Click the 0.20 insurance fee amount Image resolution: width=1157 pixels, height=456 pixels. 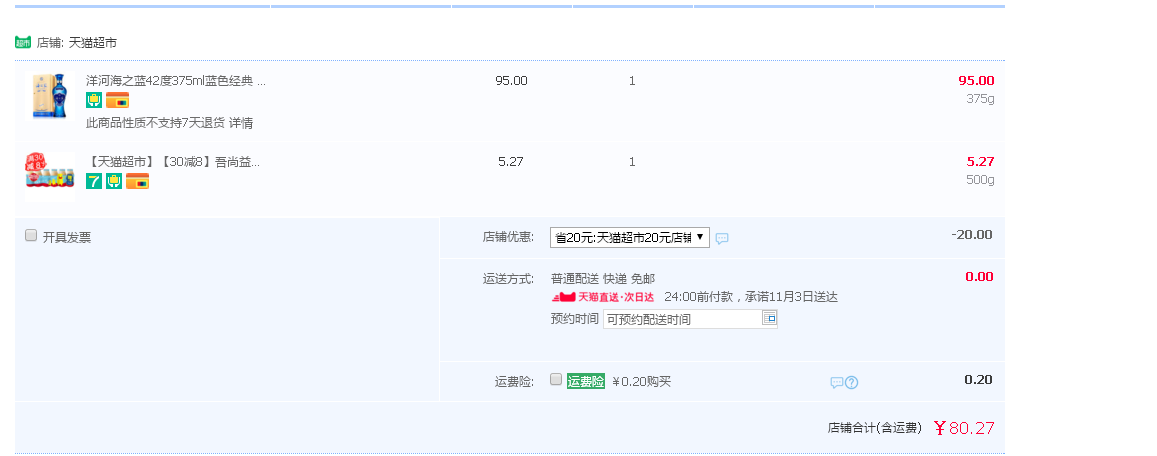coord(978,380)
